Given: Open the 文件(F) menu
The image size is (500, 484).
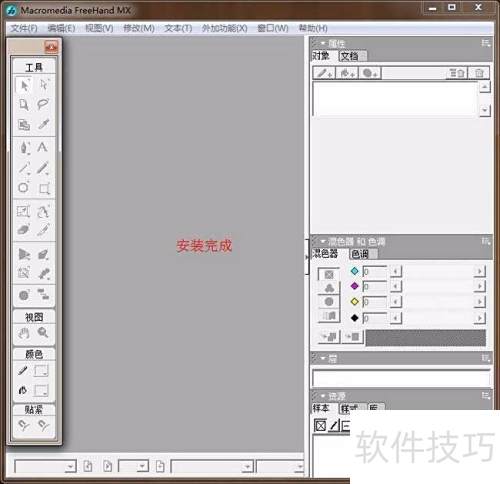Looking at the screenshot, I should [24, 28].
